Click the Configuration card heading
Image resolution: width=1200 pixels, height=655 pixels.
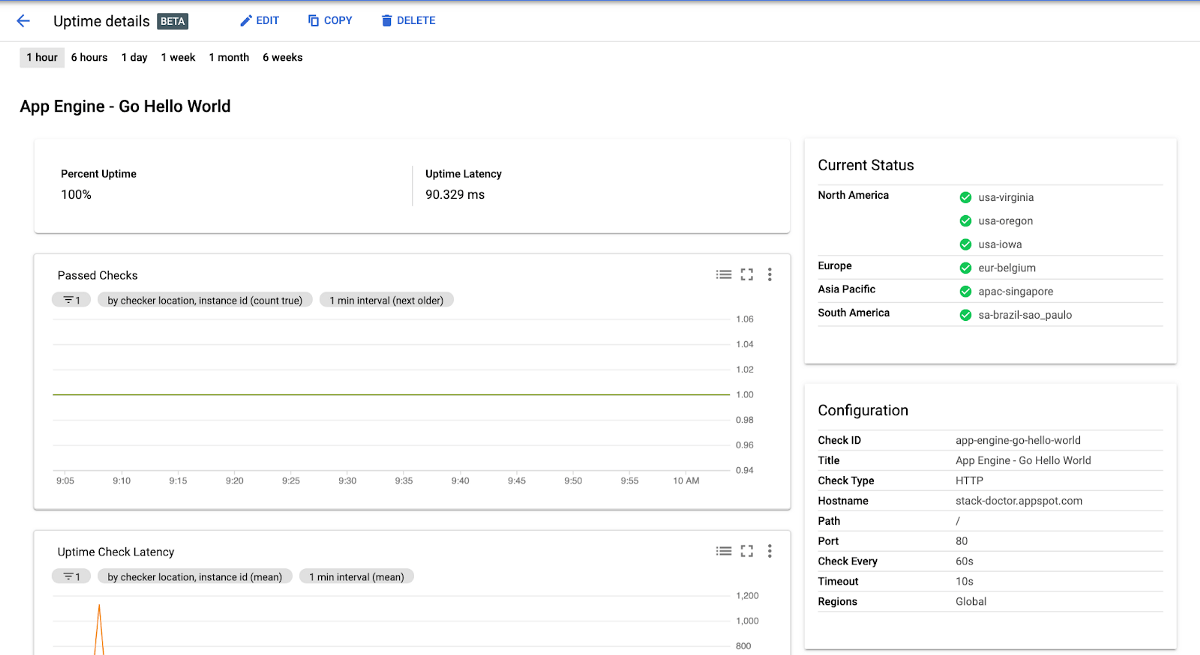(x=863, y=410)
